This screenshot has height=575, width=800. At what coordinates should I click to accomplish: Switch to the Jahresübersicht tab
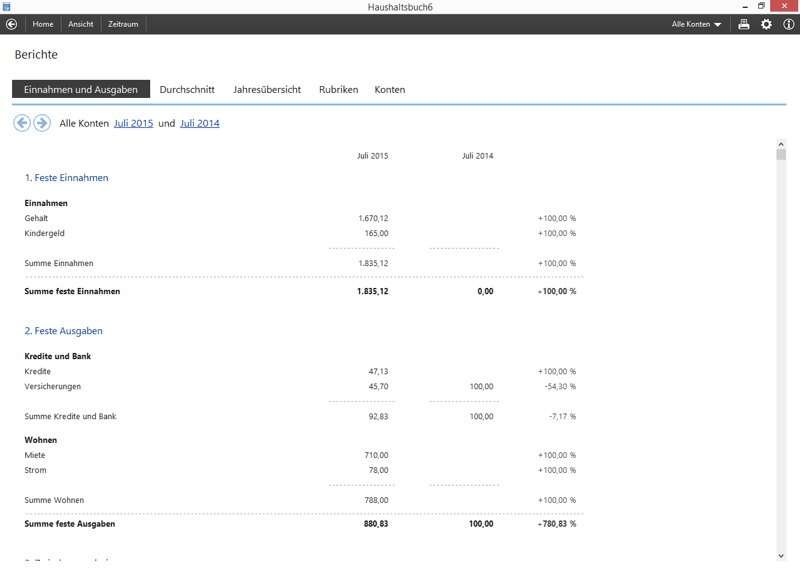point(267,90)
